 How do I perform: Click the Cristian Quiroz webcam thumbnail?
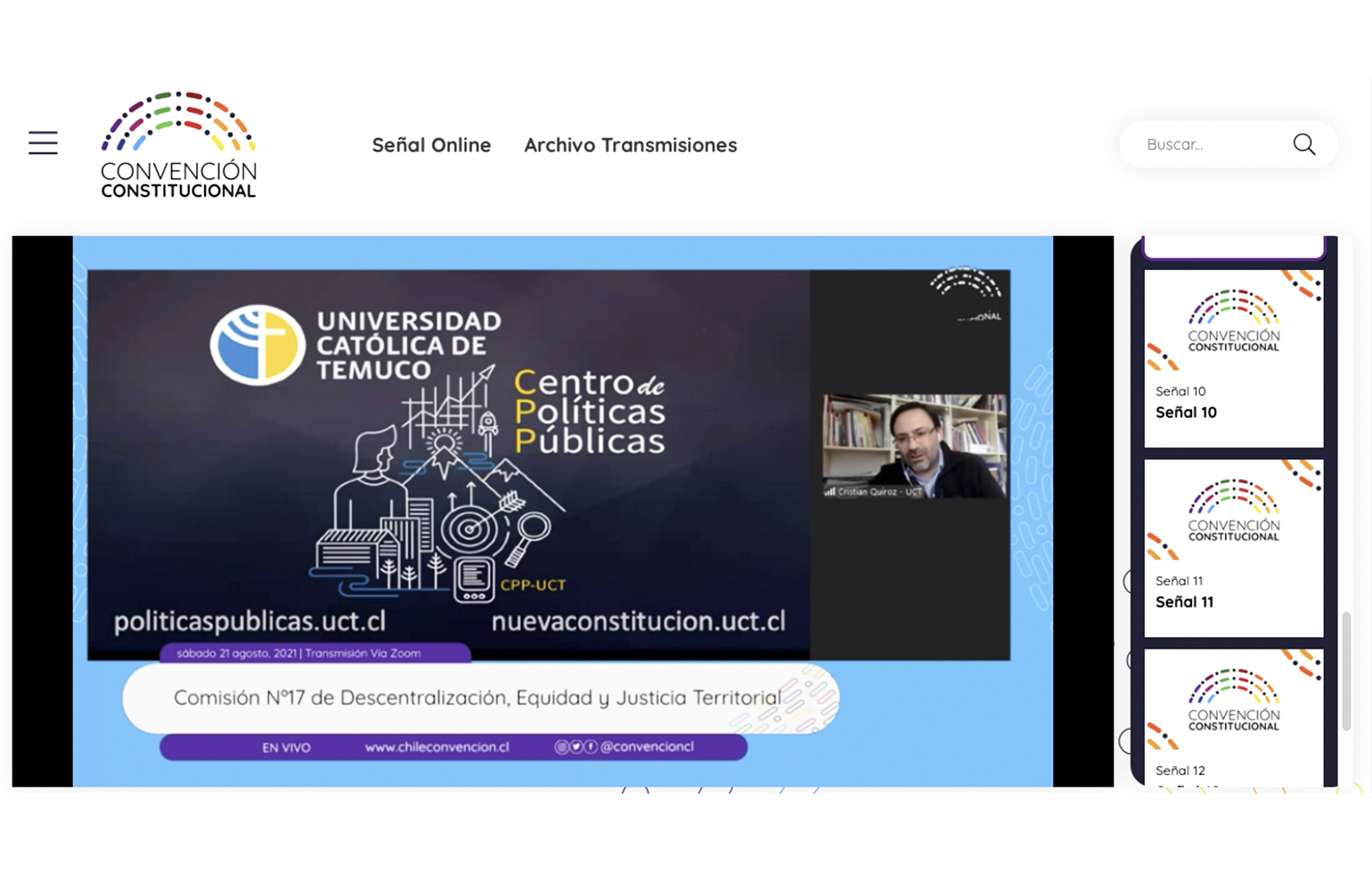[914, 445]
